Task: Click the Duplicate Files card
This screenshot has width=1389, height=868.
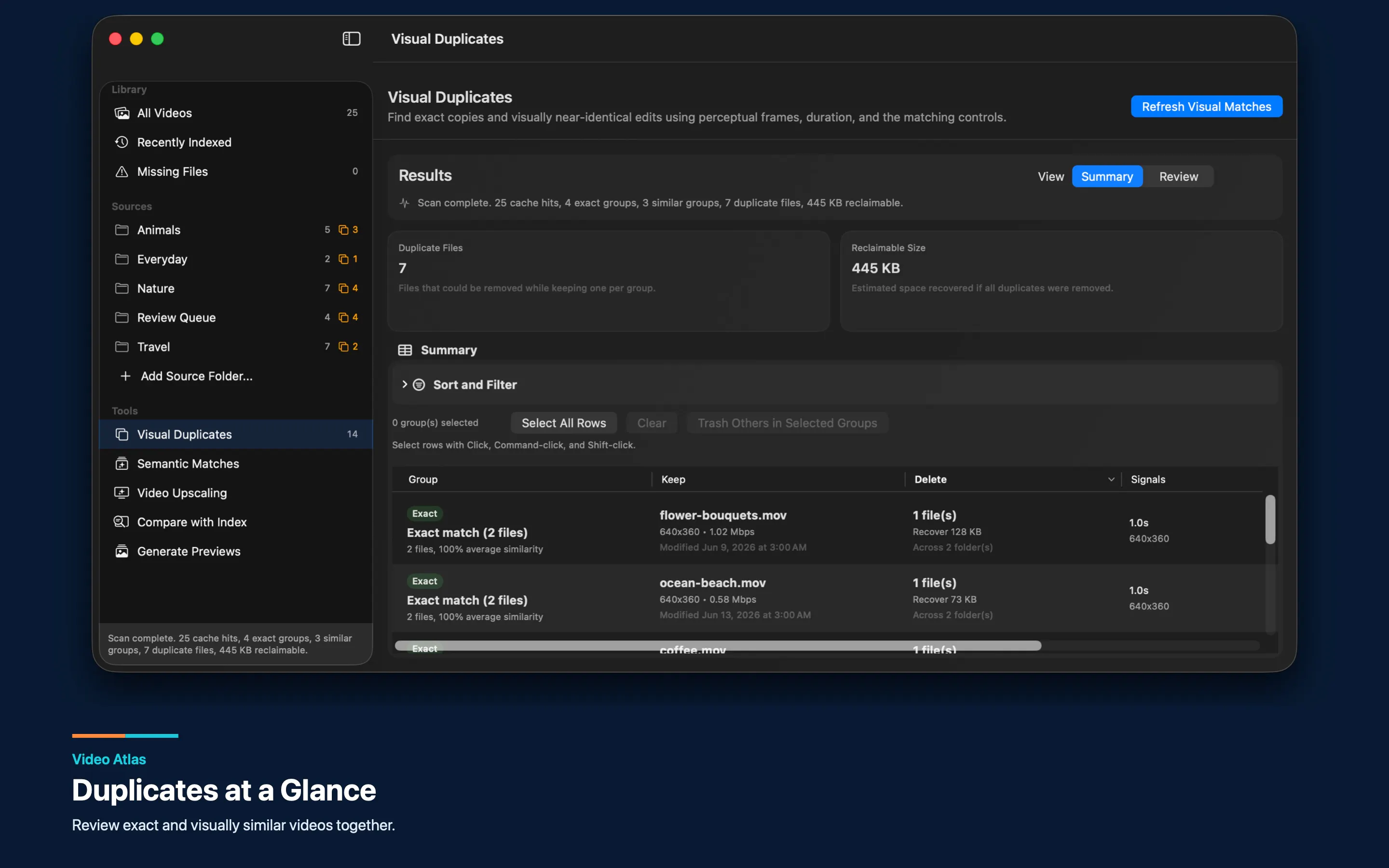Action: [608, 281]
